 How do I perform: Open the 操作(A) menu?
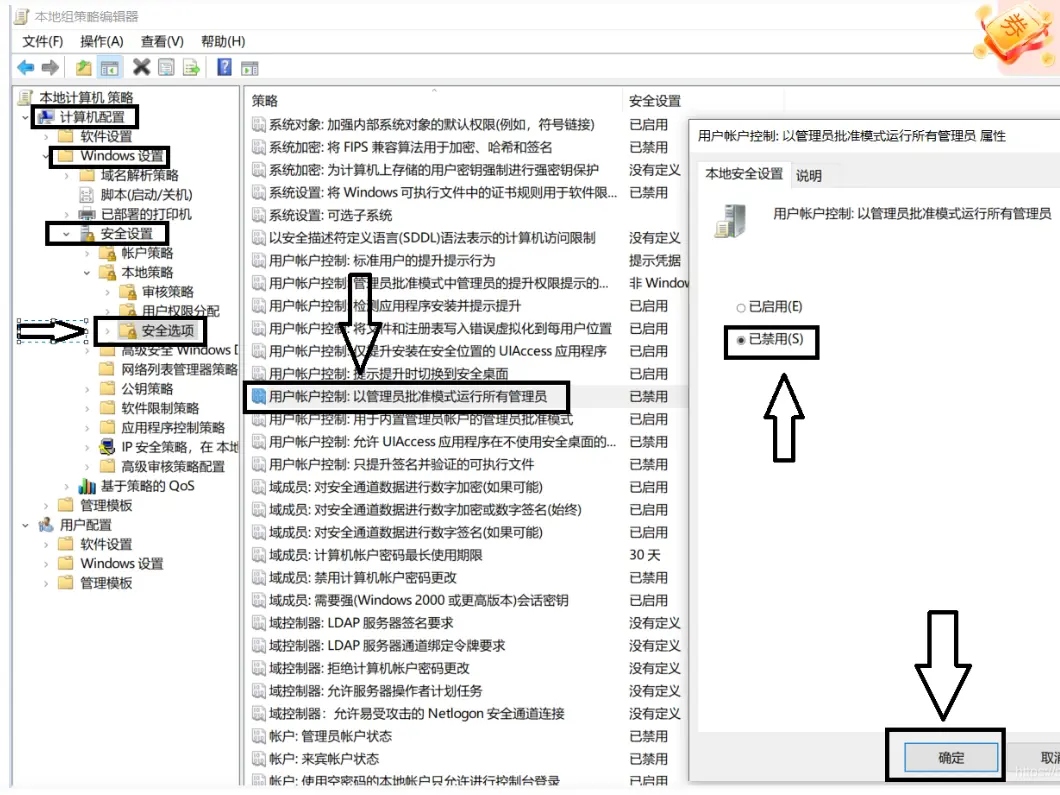coord(101,41)
